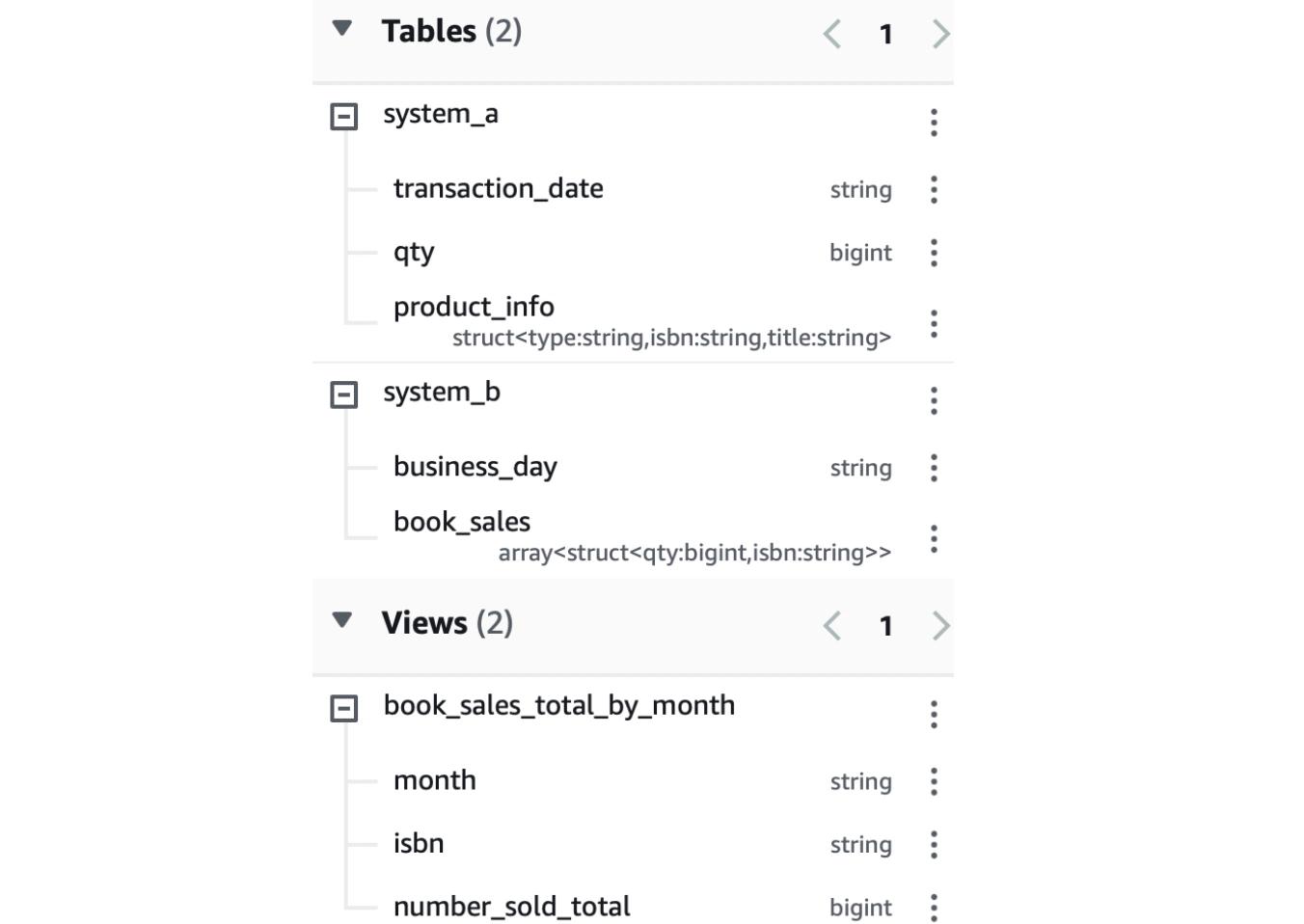Go to next page of Tables
The width and height of the screenshot is (1304, 924).
[940, 35]
